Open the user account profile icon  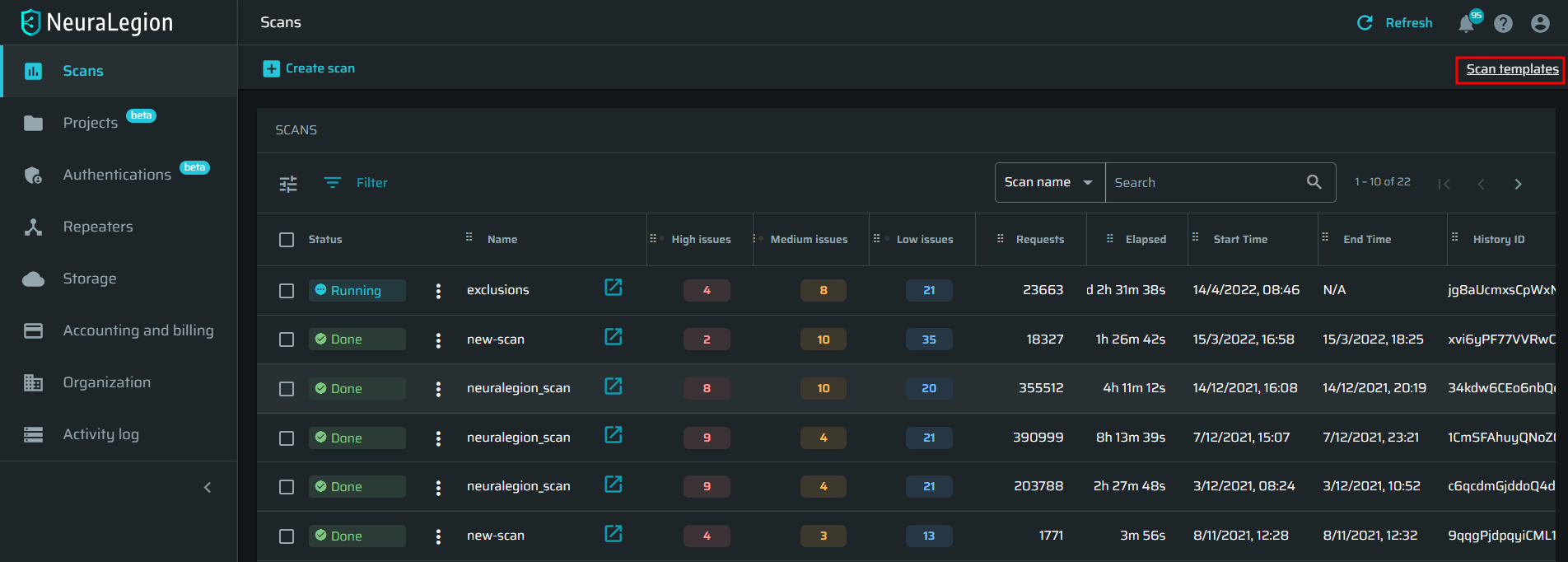[x=1540, y=24]
